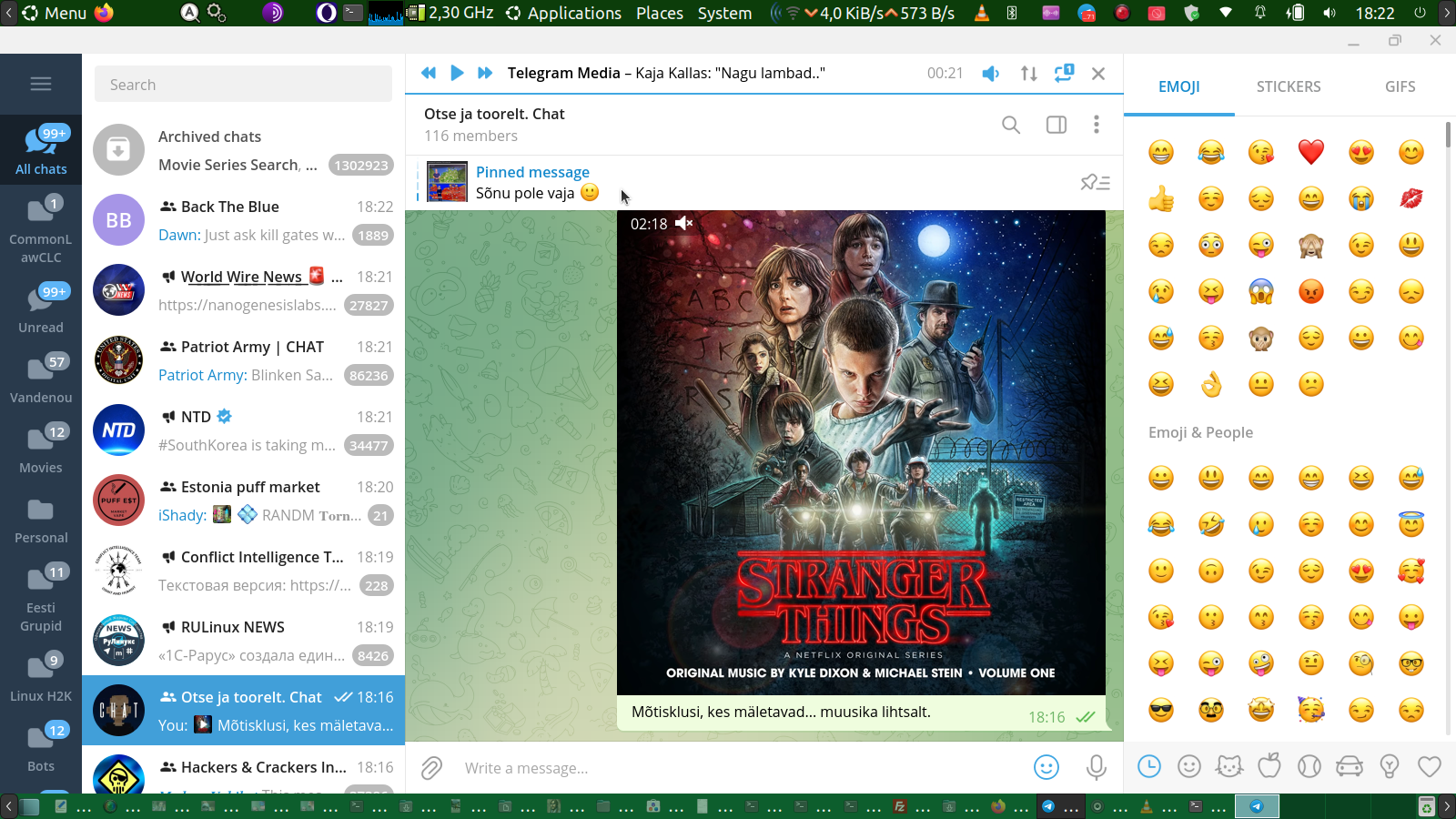Open the Back The Blue chat
The height and width of the screenshot is (819, 1456).
[243, 220]
